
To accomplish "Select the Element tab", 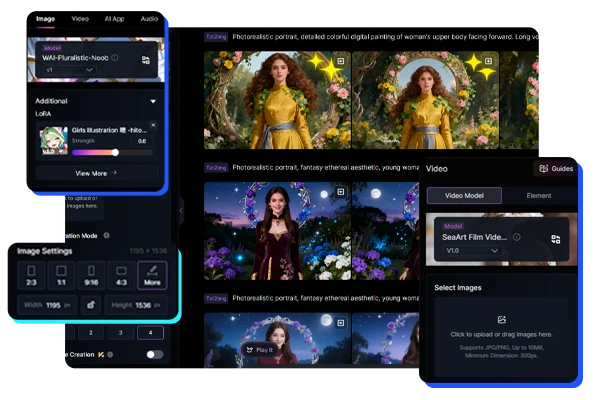I will click(x=539, y=196).
